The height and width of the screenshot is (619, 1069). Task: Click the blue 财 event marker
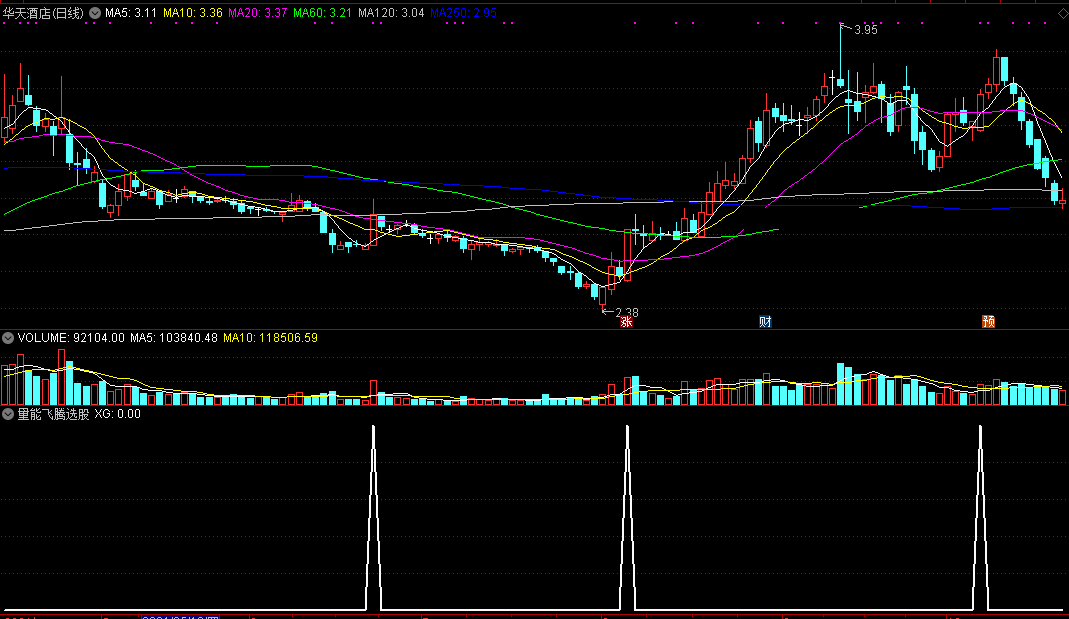click(765, 322)
